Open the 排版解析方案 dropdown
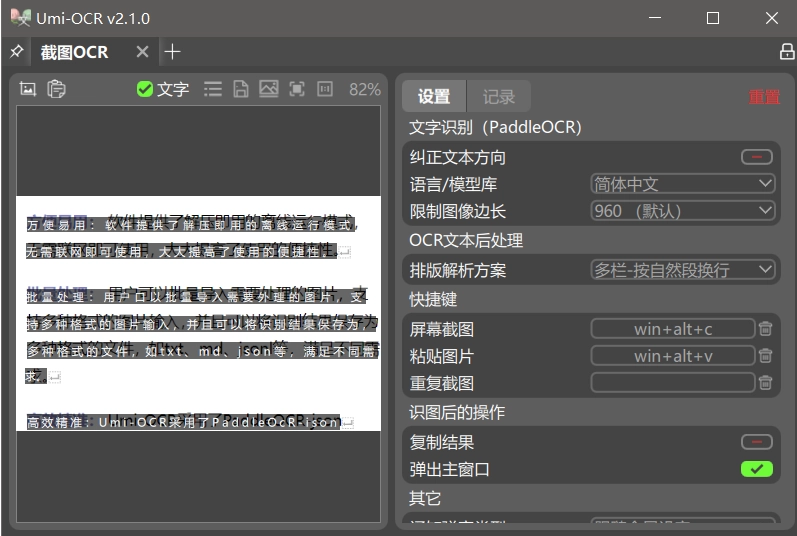797x536 pixels. click(x=683, y=270)
